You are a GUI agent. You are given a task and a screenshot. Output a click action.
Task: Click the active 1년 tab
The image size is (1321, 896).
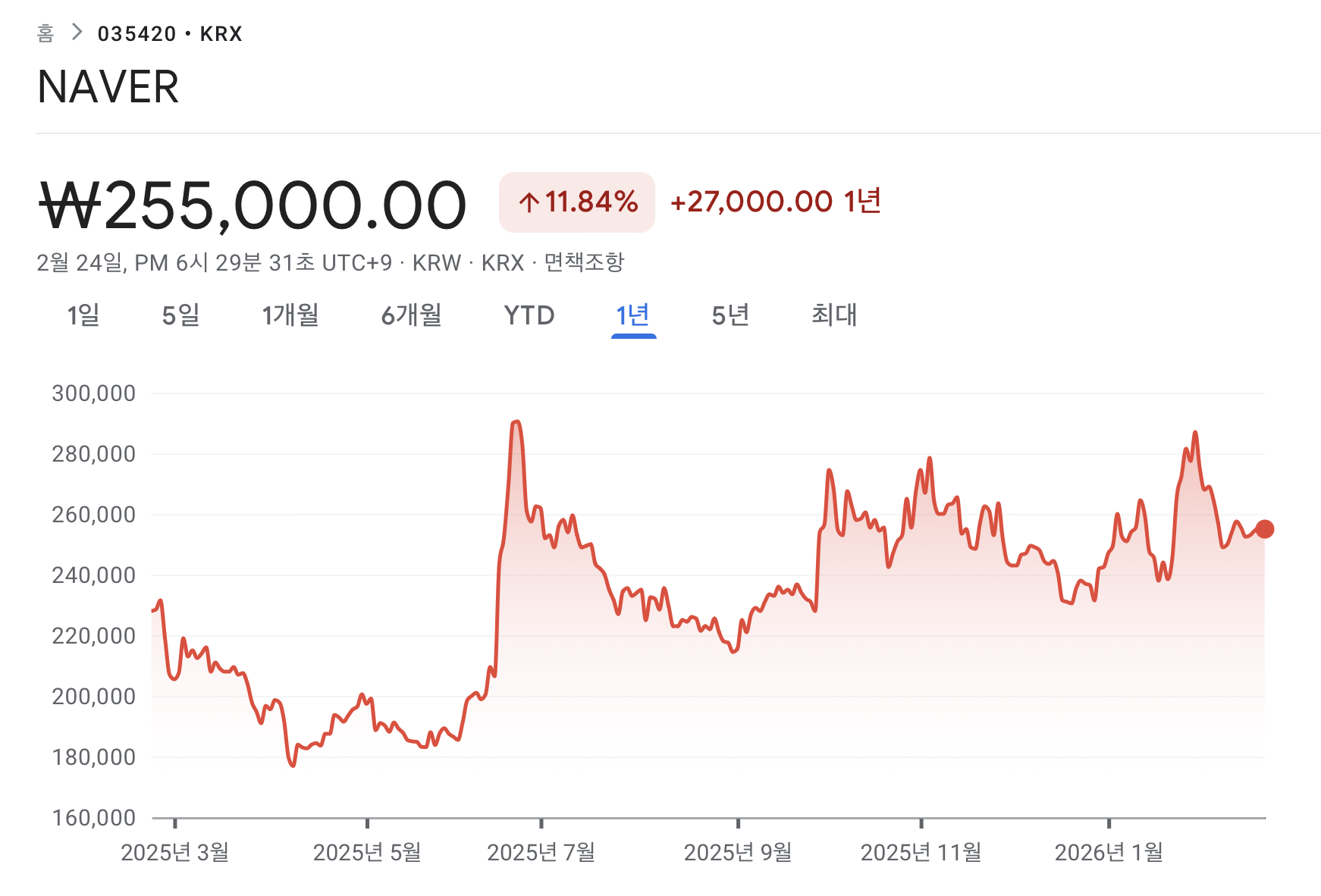click(x=633, y=315)
